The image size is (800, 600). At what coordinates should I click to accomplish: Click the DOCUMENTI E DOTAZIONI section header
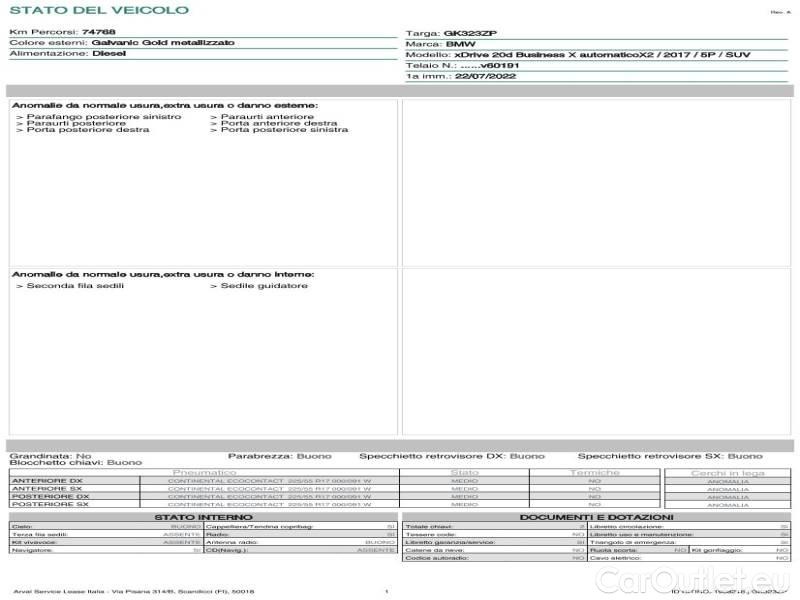[x=596, y=517]
